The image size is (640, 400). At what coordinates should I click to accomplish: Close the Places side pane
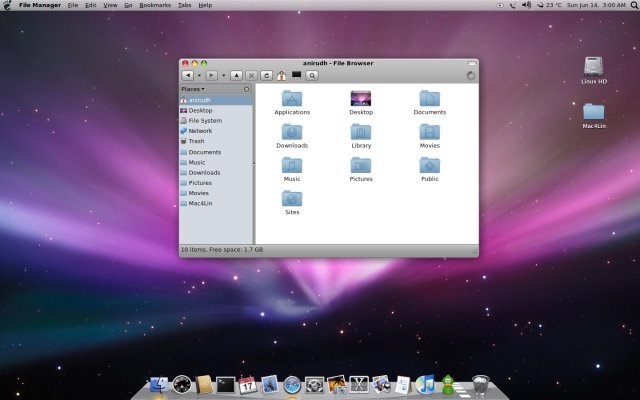click(247, 89)
